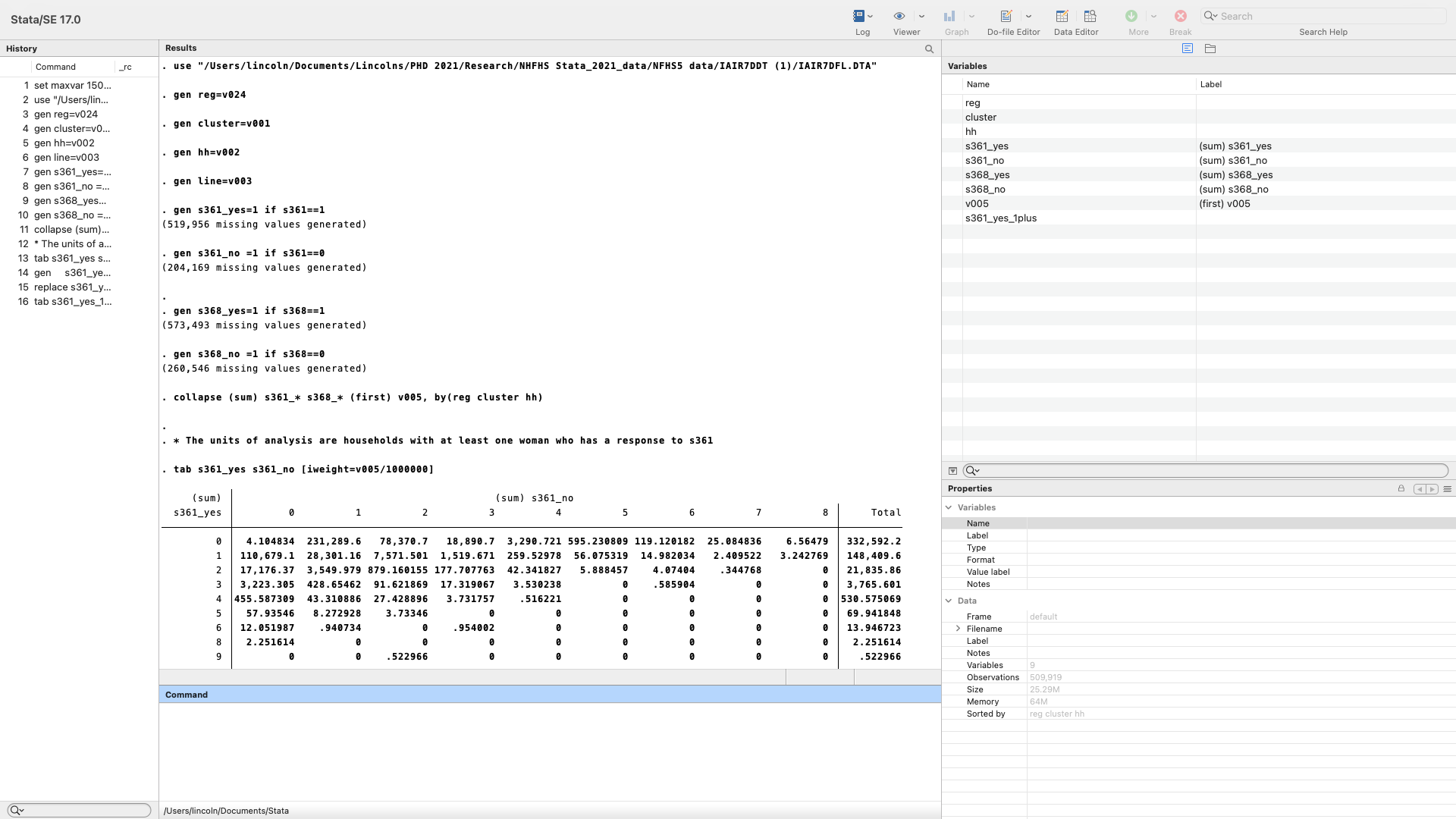Toggle Variables filter button by search
The image size is (1456, 819).
(952, 471)
